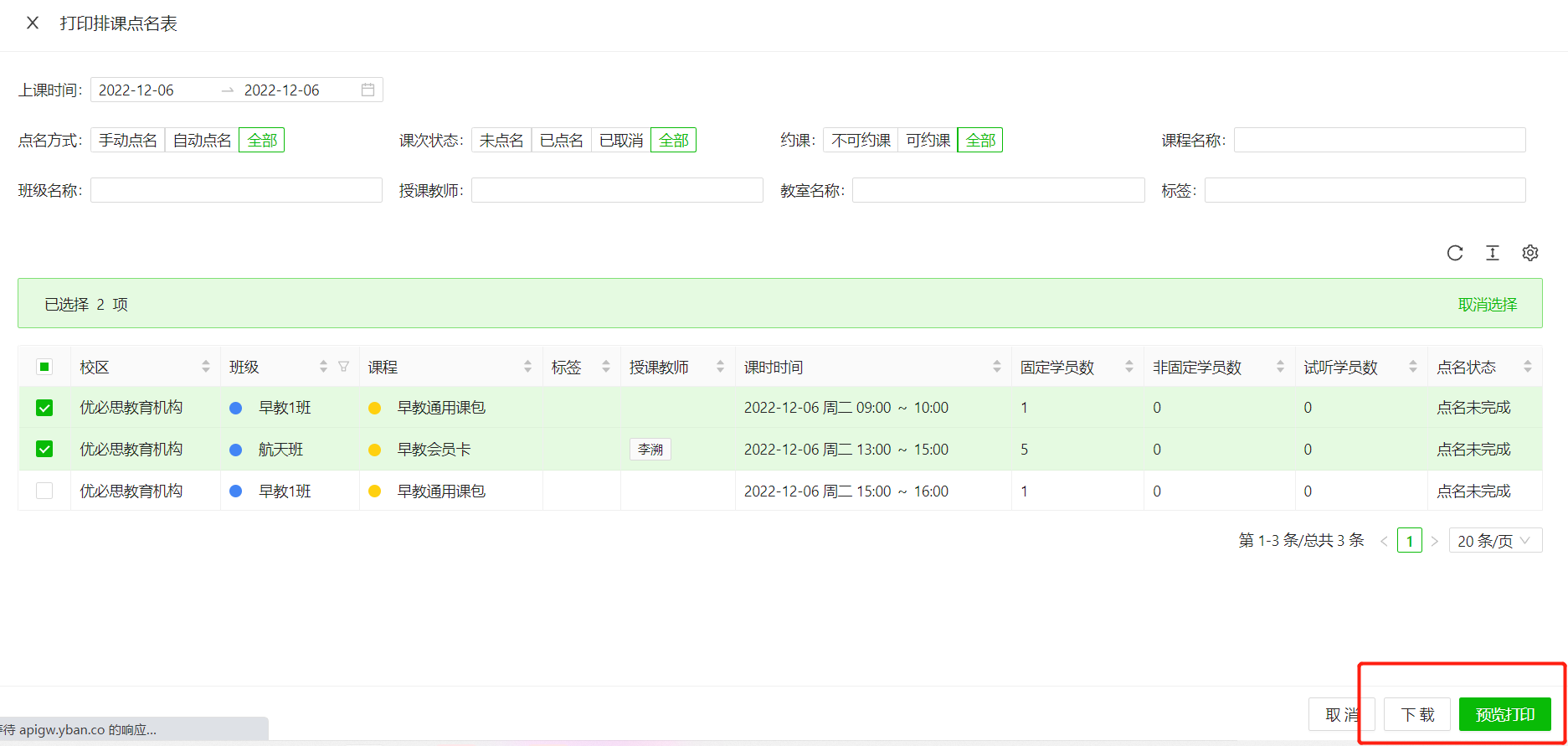Sort by 课程 column arrows

[x=527, y=367]
